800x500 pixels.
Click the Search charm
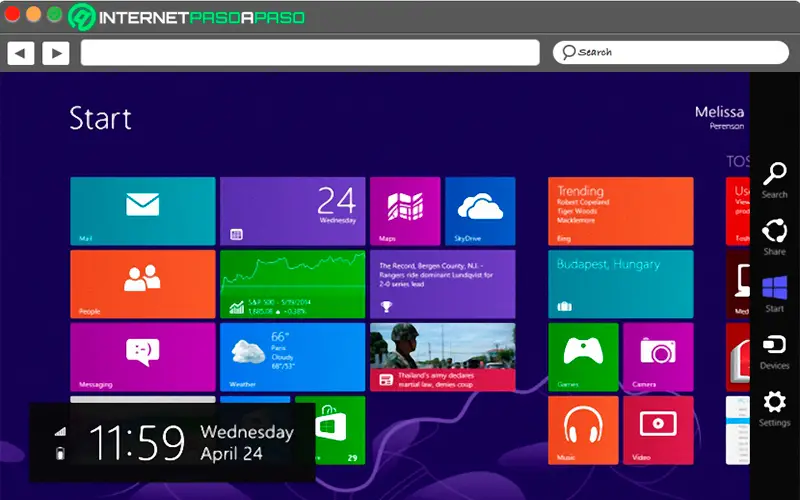click(774, 180)
